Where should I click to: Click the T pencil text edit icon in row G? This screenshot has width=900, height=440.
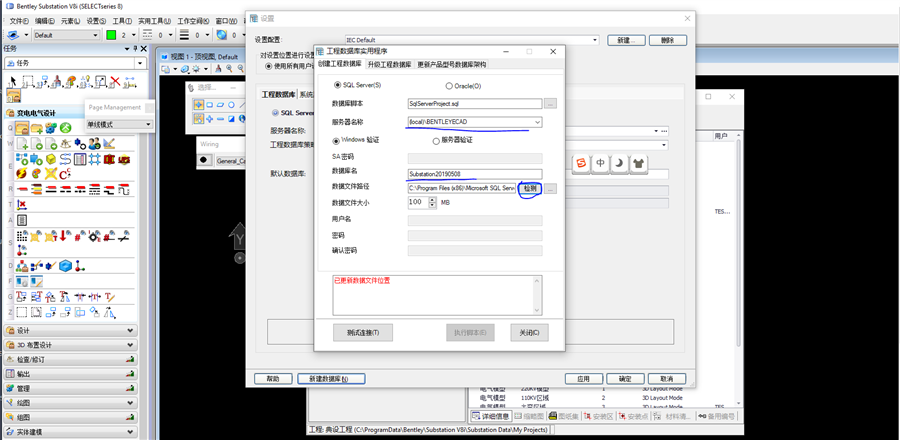(x=109, y=297)
